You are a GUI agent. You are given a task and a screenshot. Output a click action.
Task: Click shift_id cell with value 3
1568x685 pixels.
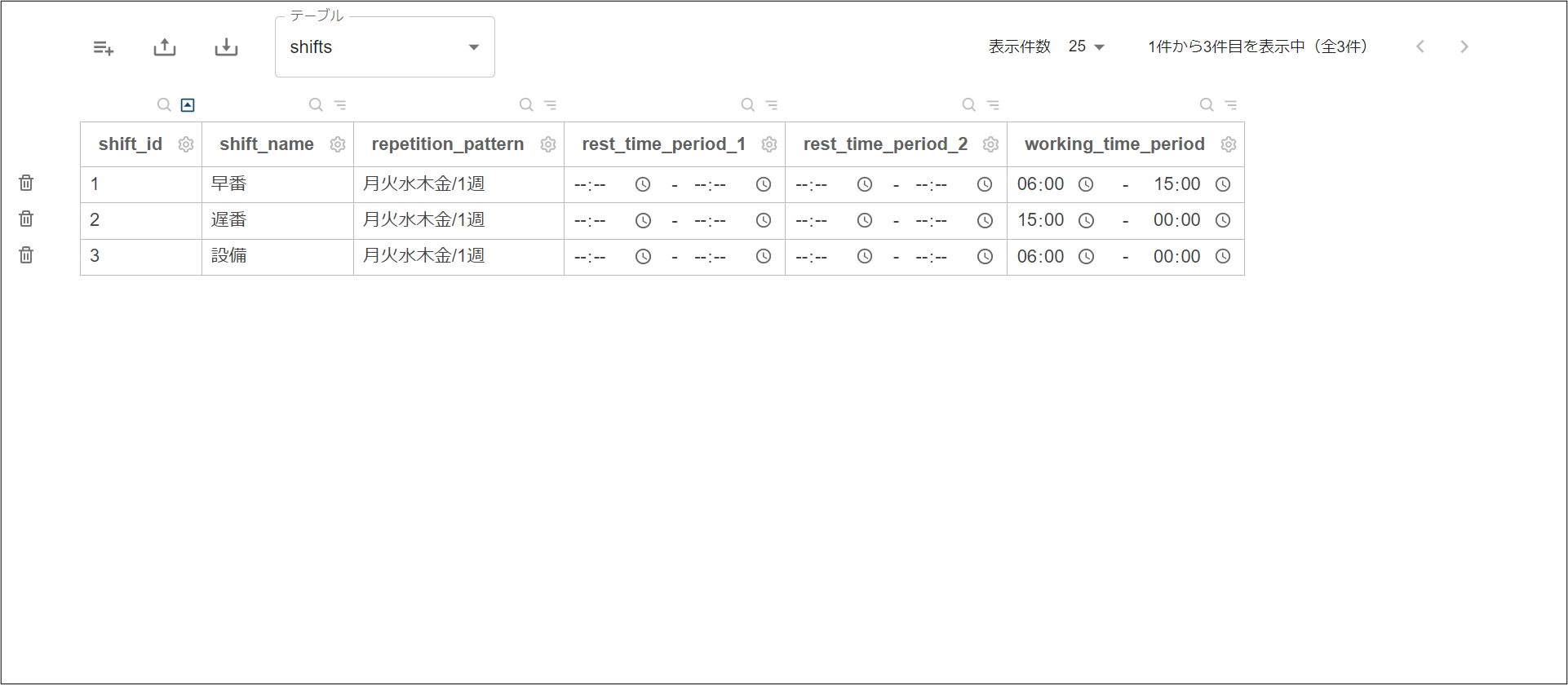click(x=141, y=256)
